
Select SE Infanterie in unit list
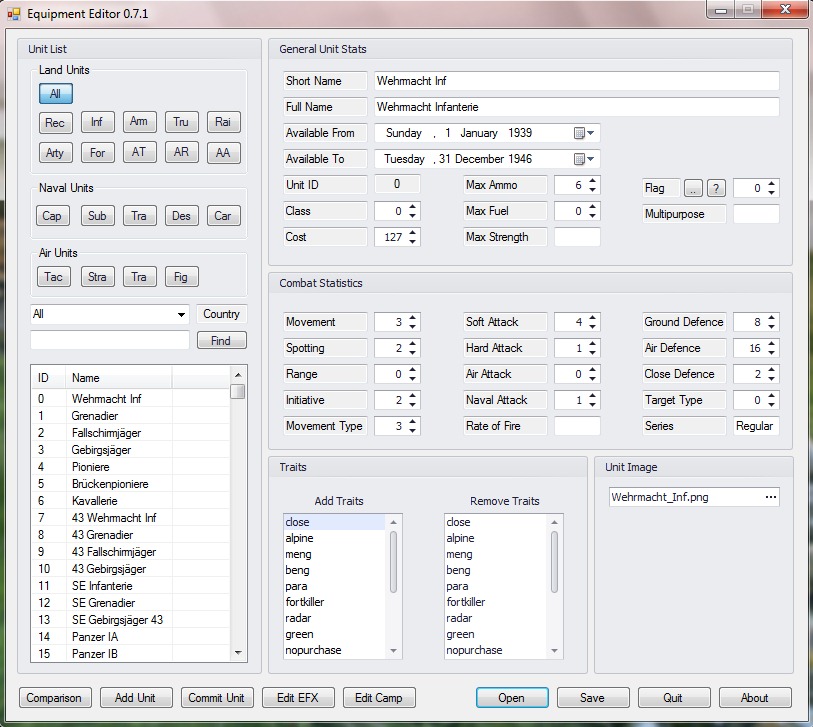point(130,586)
